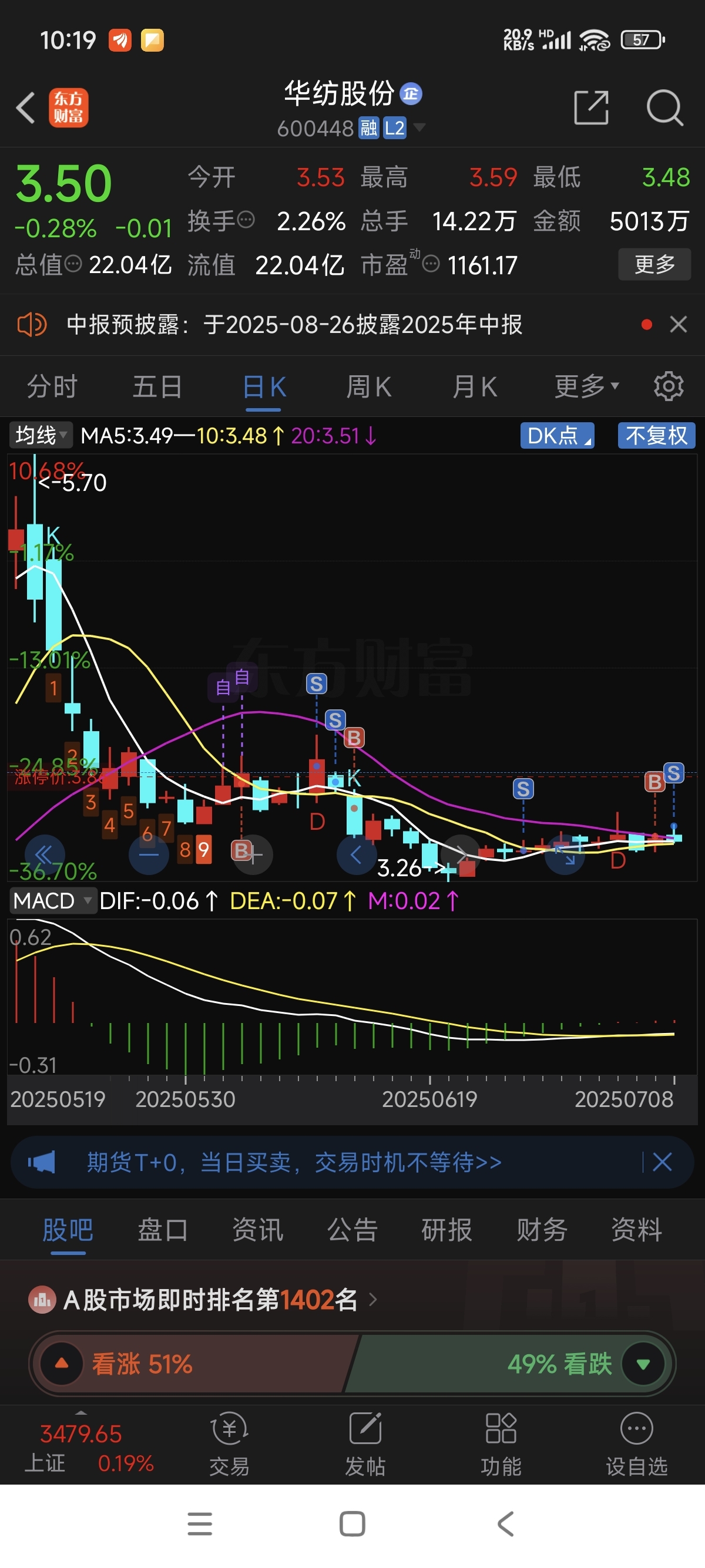This screenshot has width=705, height=1568.
Task: Switch to the 资料 tab
Action: (637, 1230)
